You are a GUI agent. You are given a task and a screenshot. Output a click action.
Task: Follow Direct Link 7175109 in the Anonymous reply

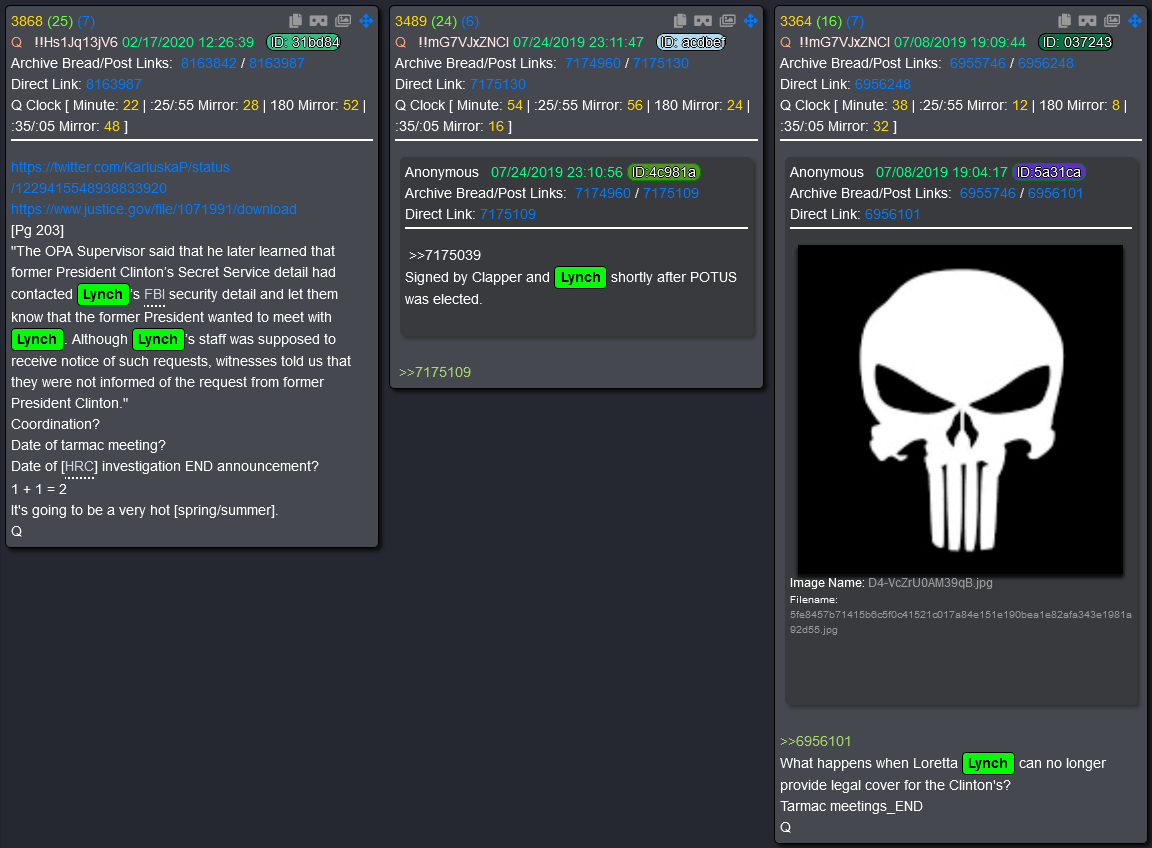[x=508, y=215]
